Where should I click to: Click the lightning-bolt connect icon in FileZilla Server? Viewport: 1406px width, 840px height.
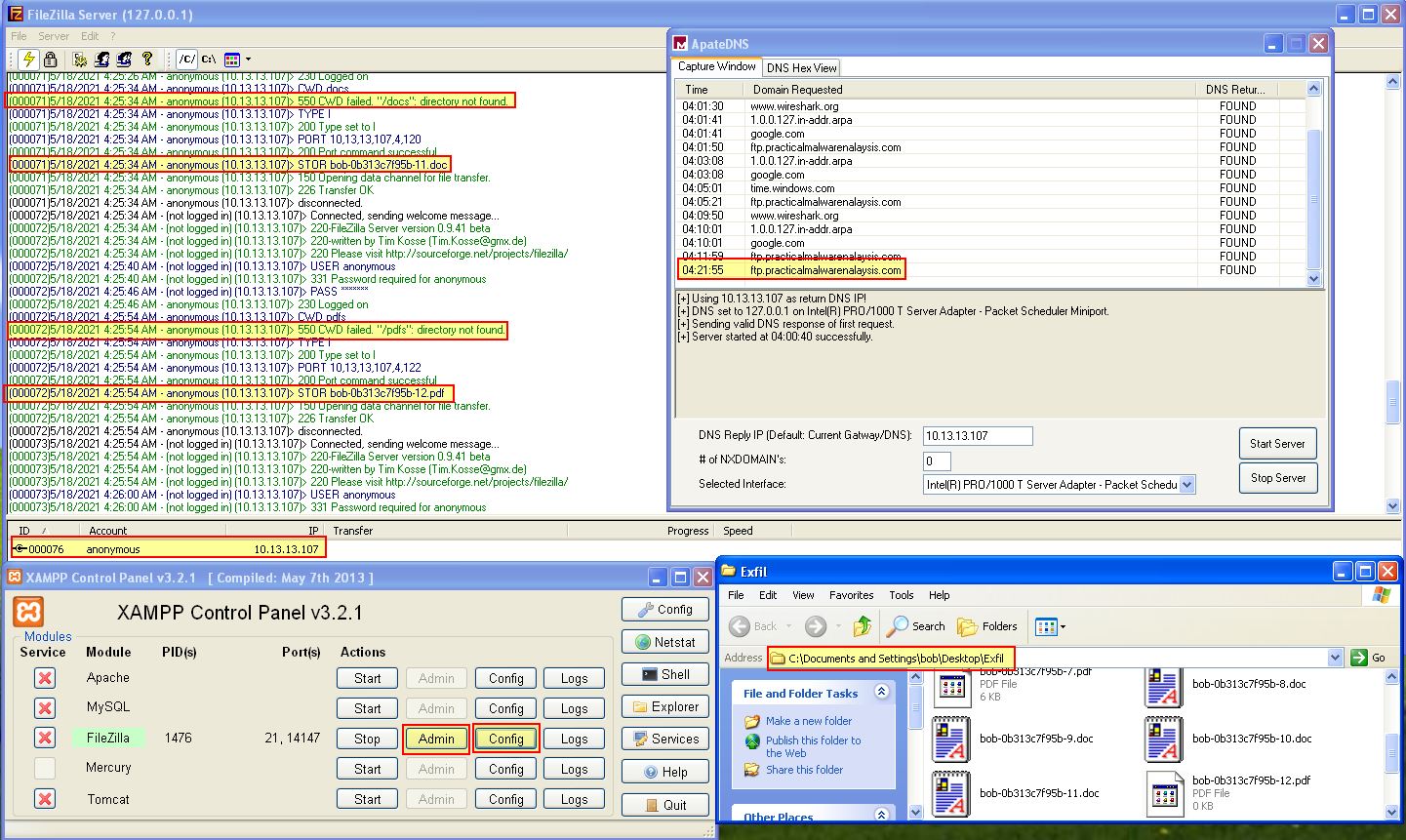(x=29, y=60)
